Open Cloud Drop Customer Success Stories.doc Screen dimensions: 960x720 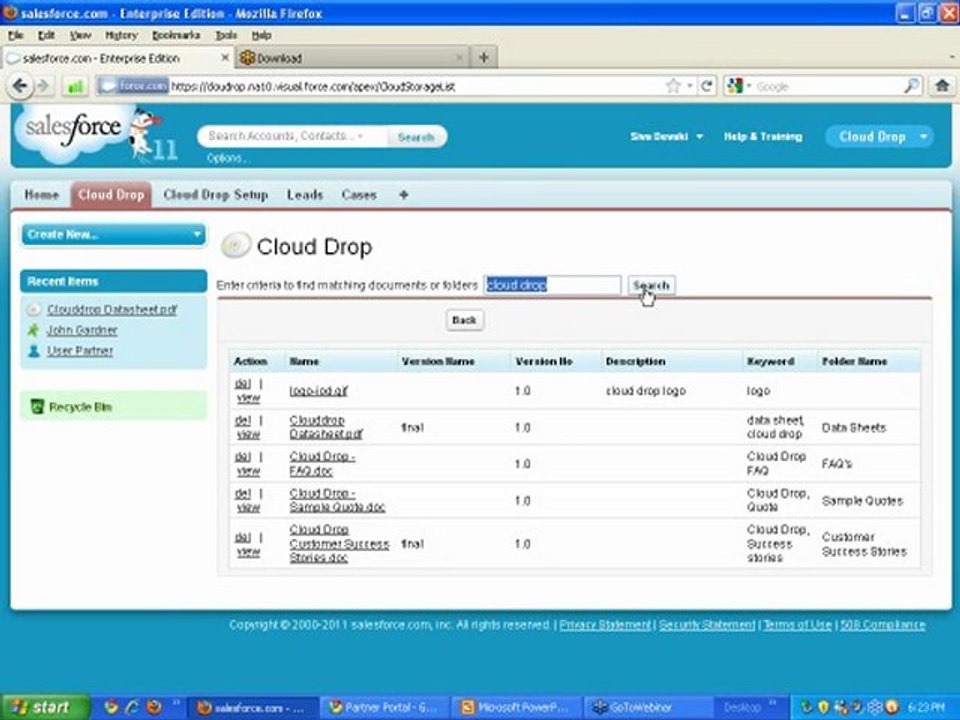pyautogui.click(x=339, y=544)
